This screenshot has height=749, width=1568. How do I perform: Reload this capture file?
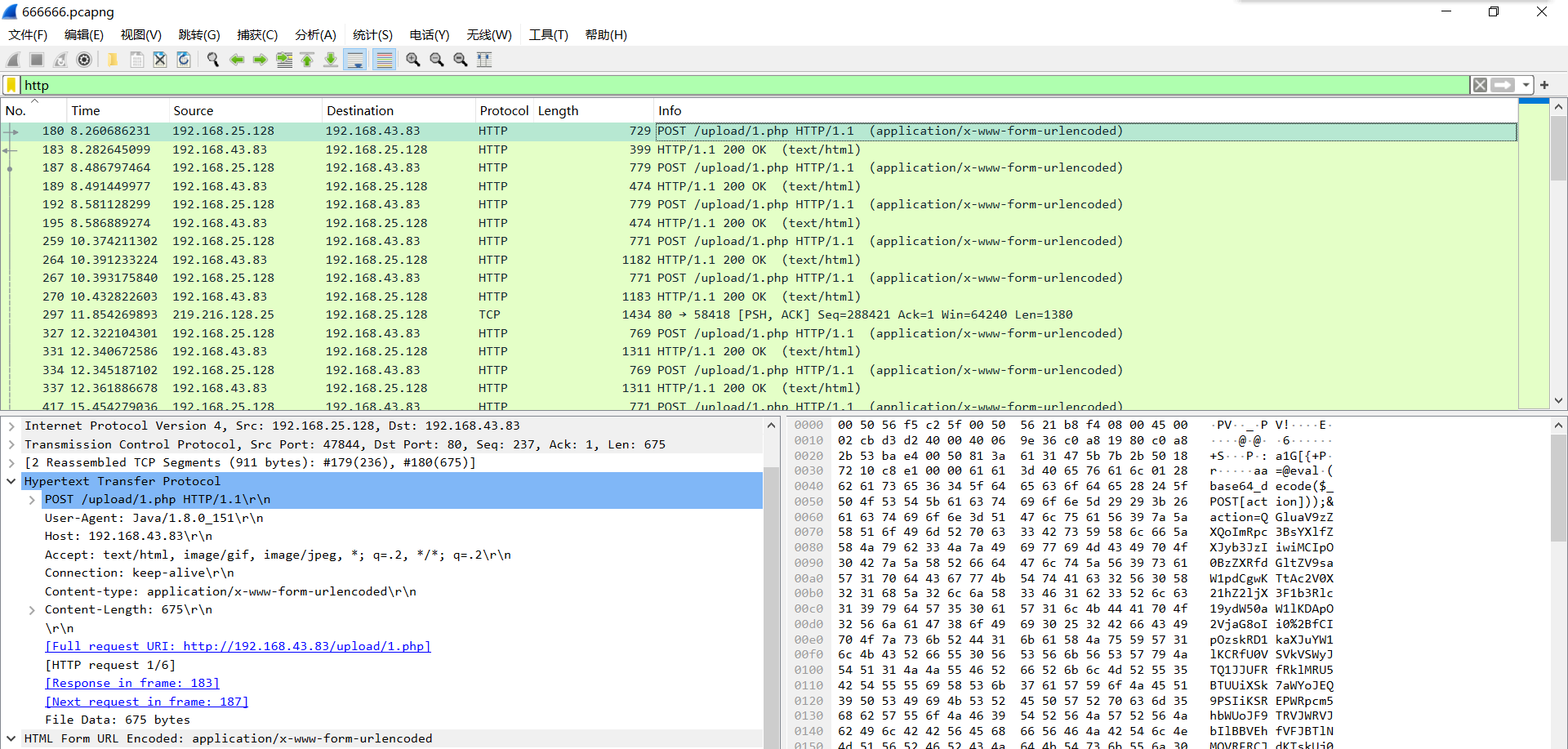point(184,60)
